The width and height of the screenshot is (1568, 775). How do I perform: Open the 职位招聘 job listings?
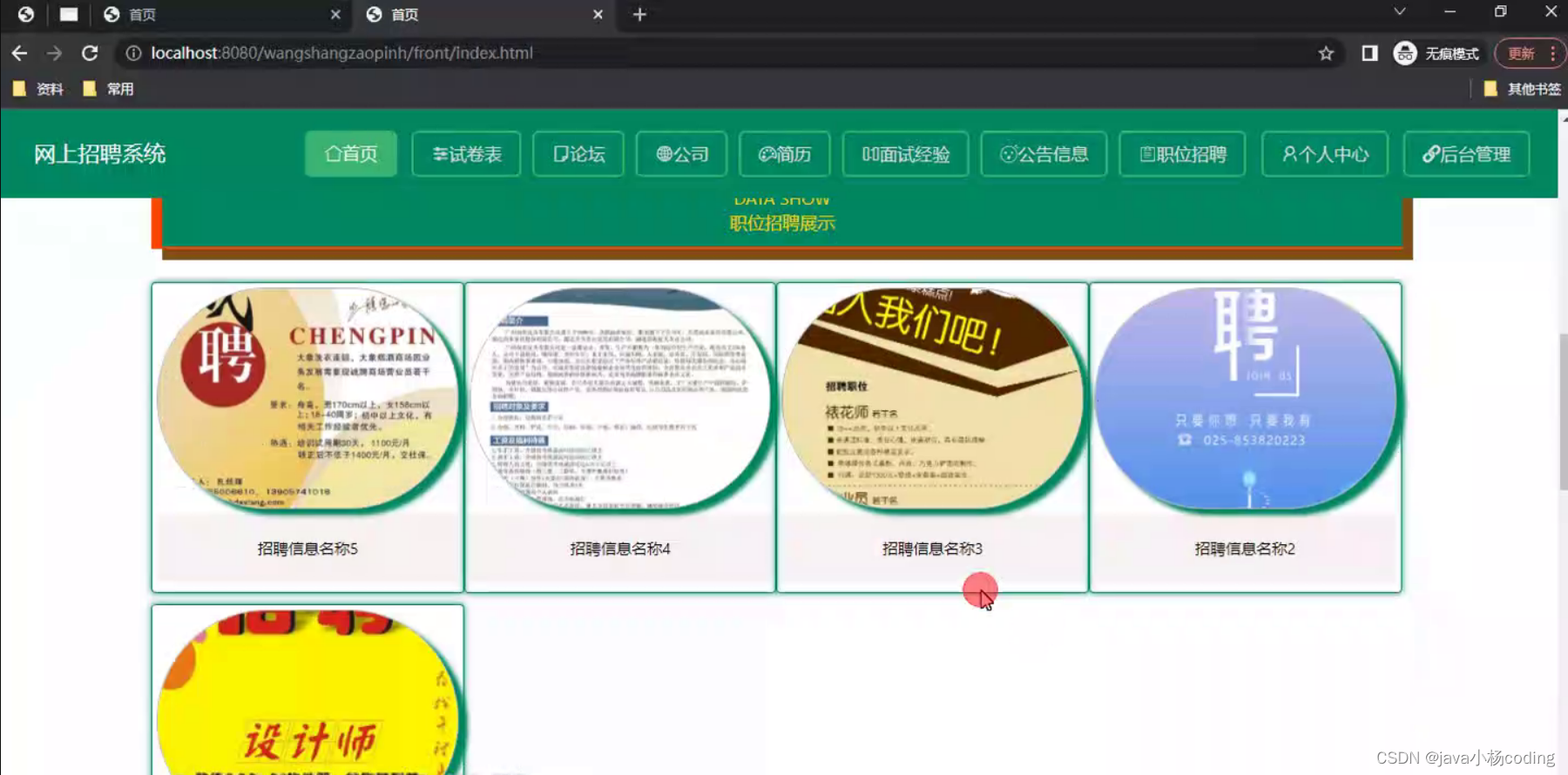[x=1183, y=154]
